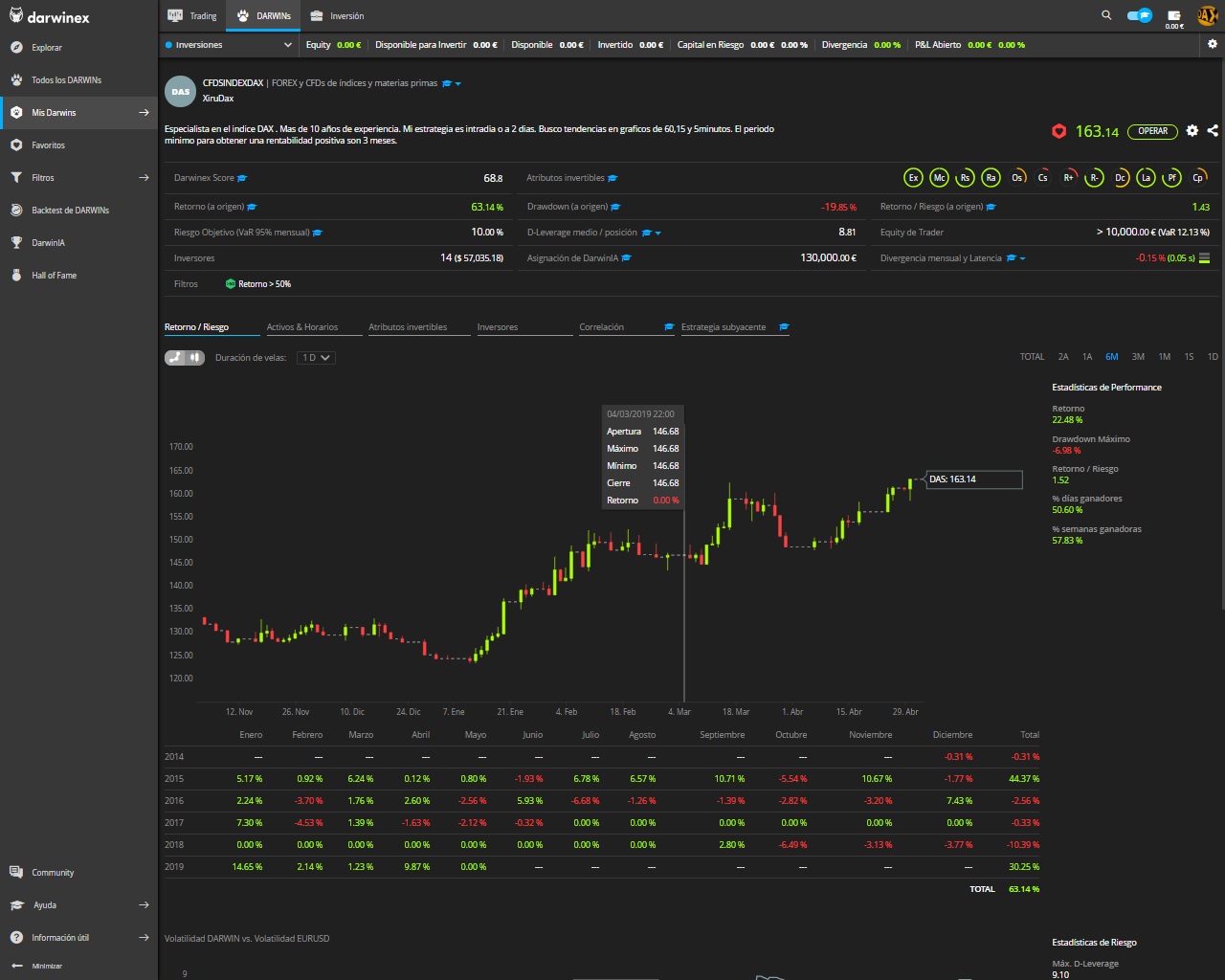1225x980 pixels.
Task: Switch chart to candlestick view
Action: coord(195,358)
